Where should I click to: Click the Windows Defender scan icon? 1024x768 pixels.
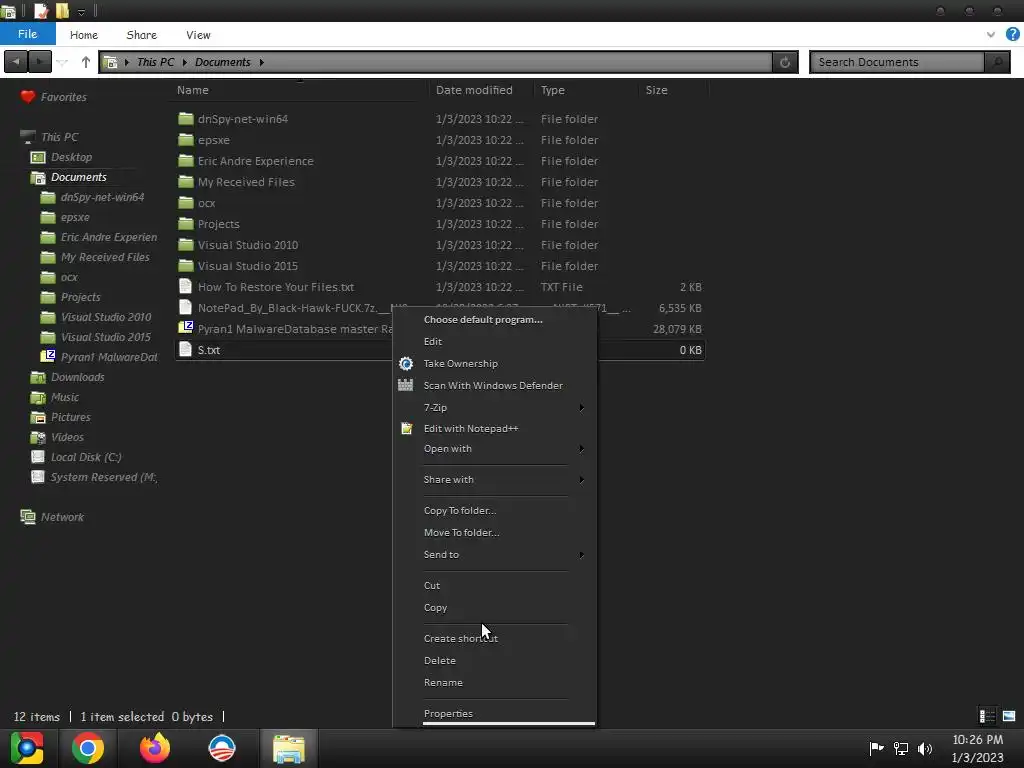(x=406, y=385)
